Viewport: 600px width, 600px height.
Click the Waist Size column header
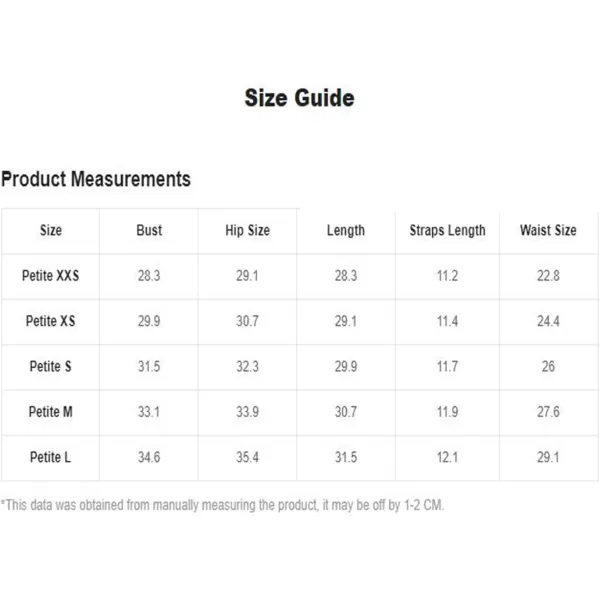548,231
